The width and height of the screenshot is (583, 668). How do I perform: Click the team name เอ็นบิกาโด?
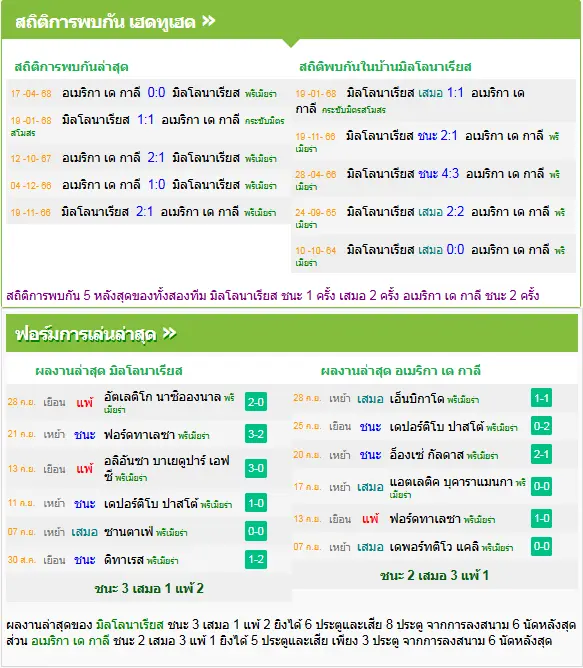[417, 398]
